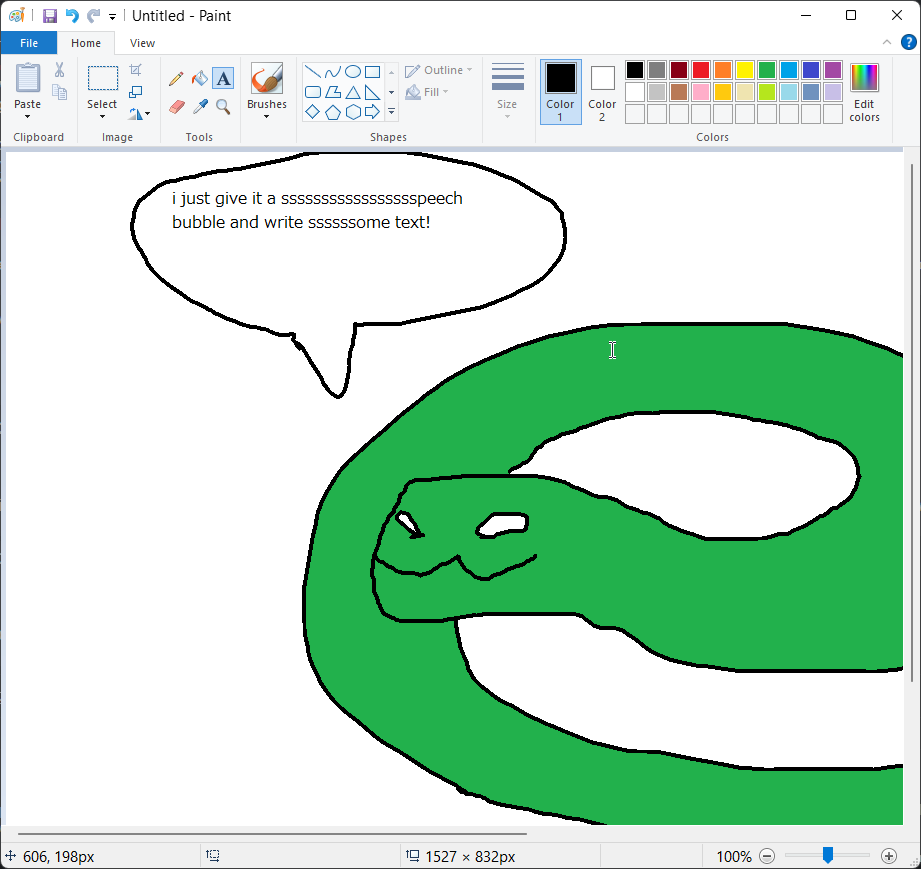Open the Select dropdown arrow

click(102, 116)
